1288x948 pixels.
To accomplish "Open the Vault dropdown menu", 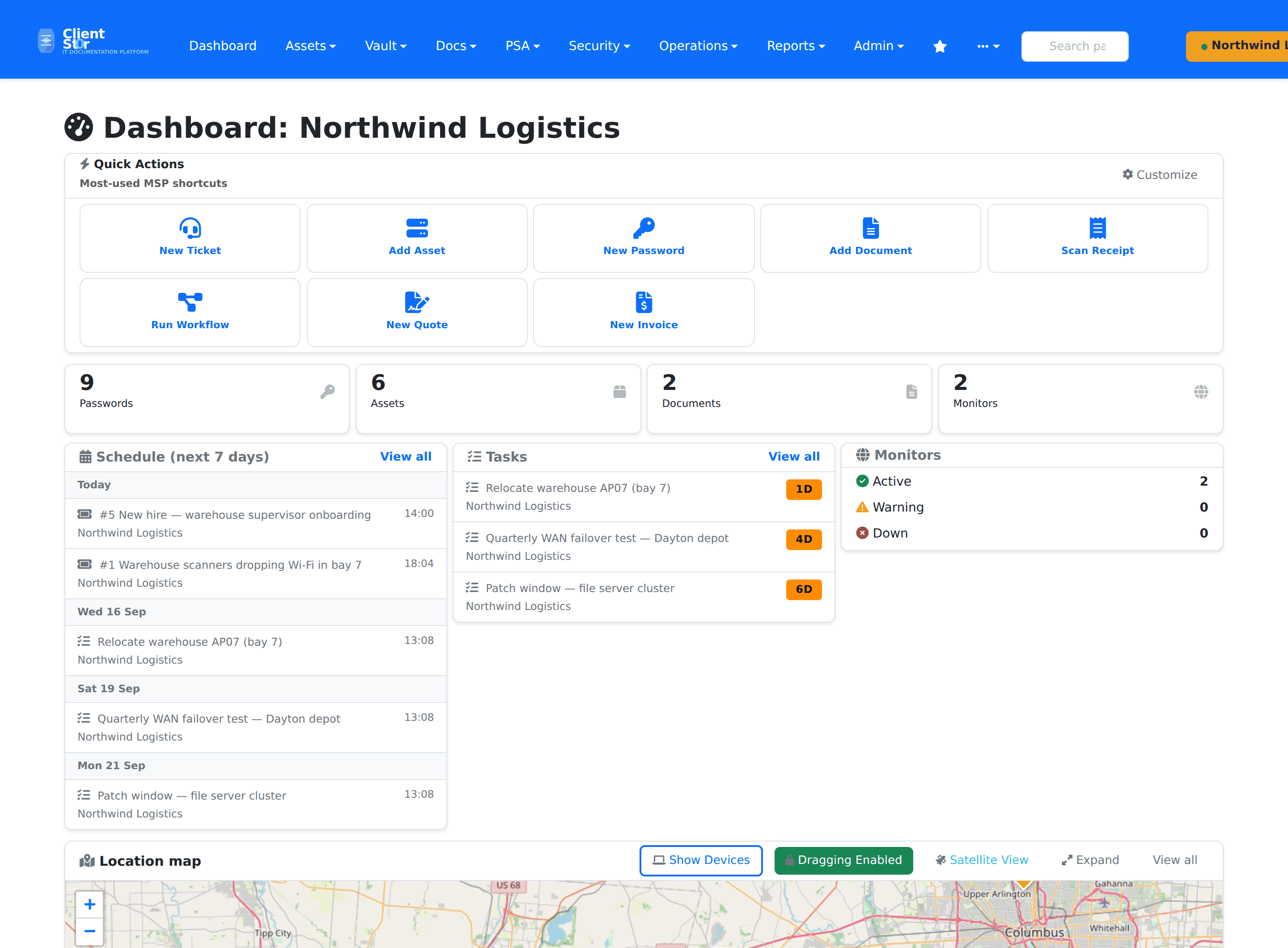I will 386,46.
